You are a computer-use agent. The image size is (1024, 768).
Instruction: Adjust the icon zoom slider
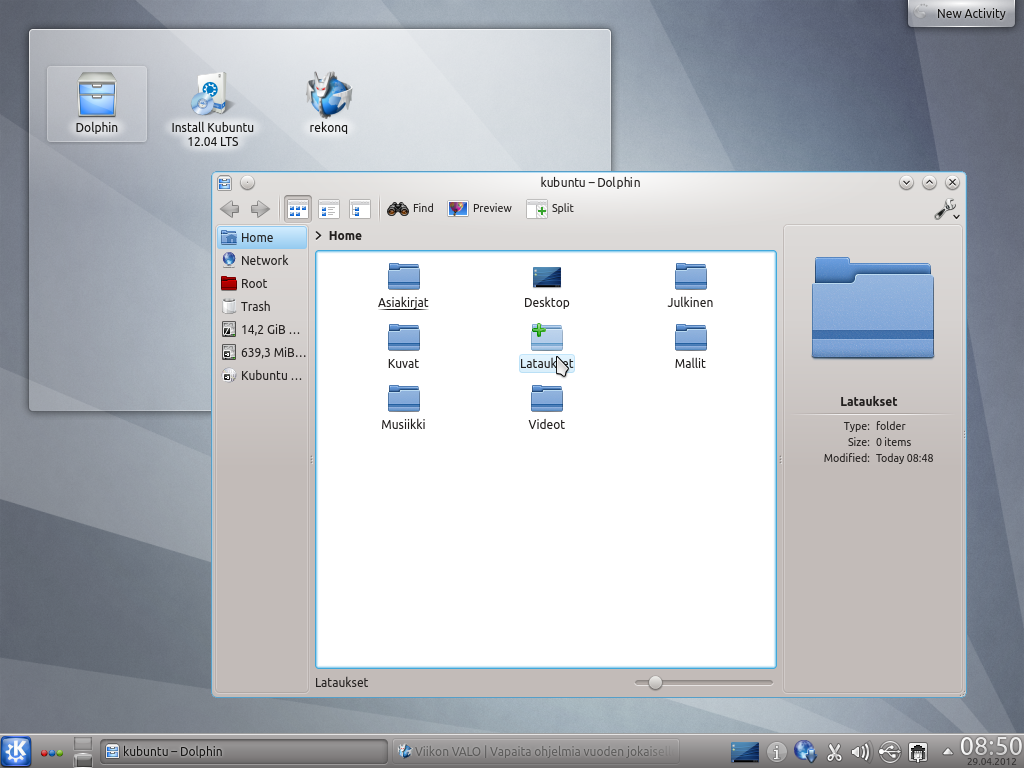point(655,683)
